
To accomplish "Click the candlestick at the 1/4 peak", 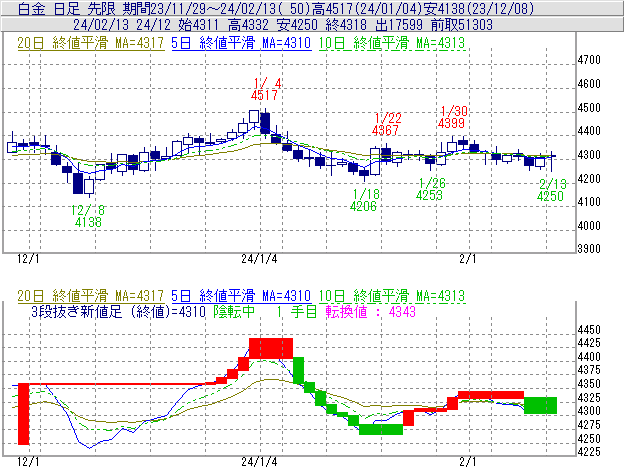I will coord(265,124).
